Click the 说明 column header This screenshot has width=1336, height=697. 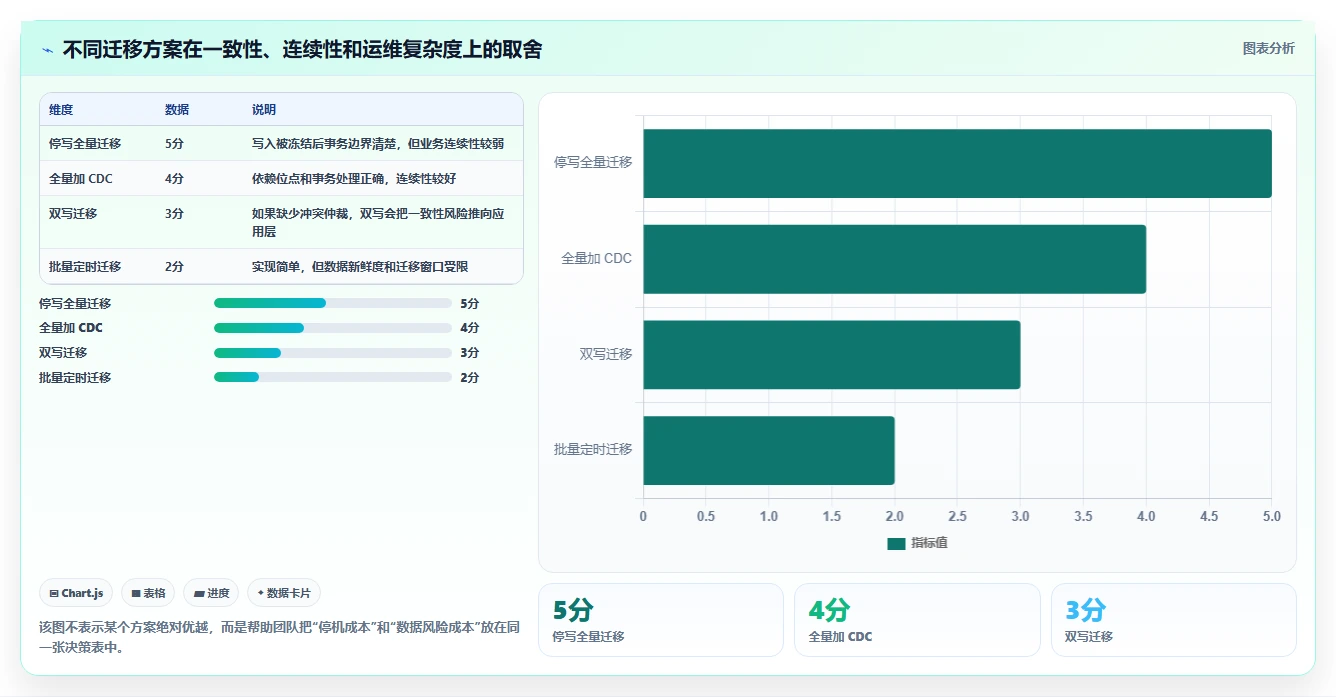(264, 110)
